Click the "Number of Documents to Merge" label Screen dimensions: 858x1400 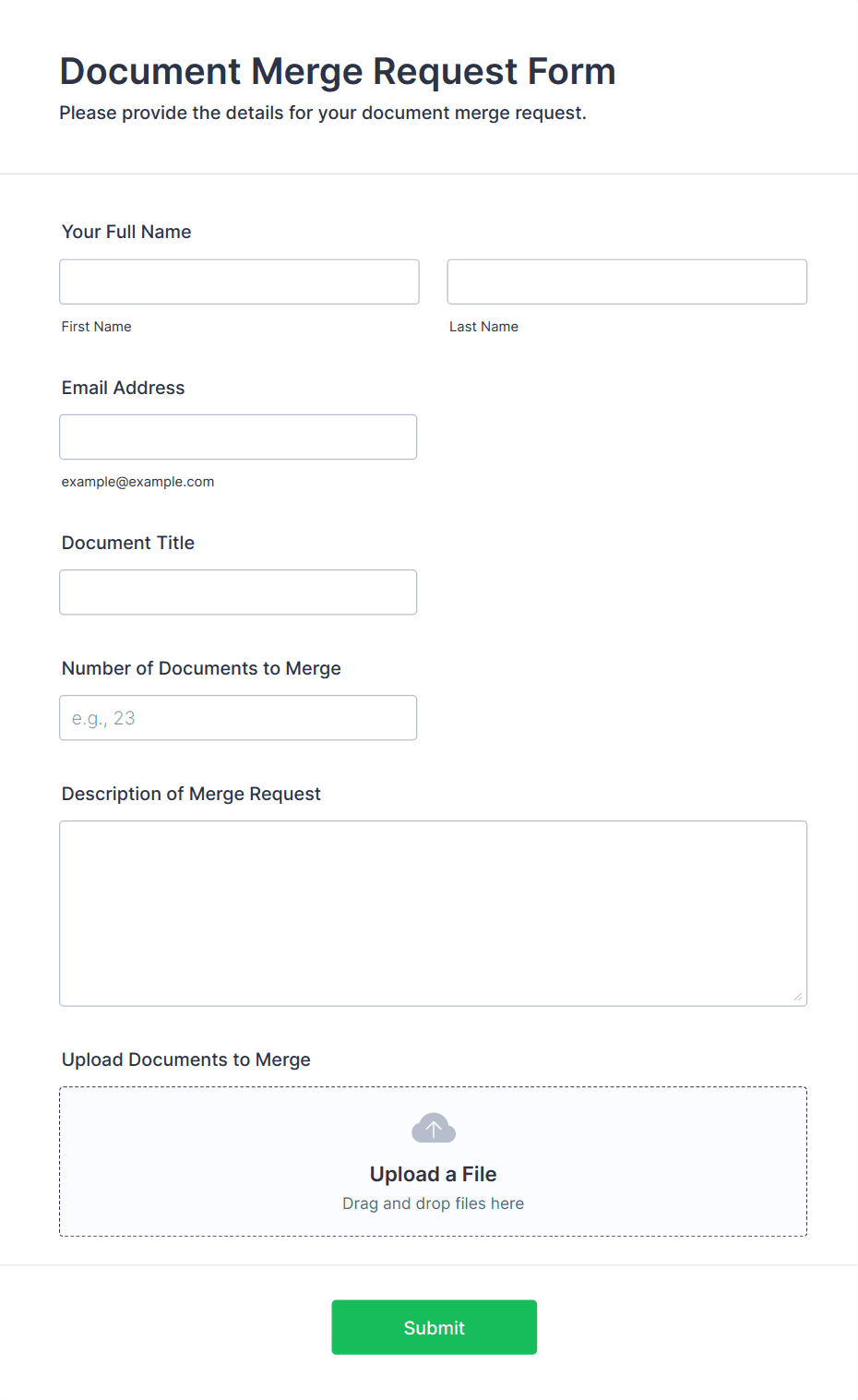tap(201, 668)
